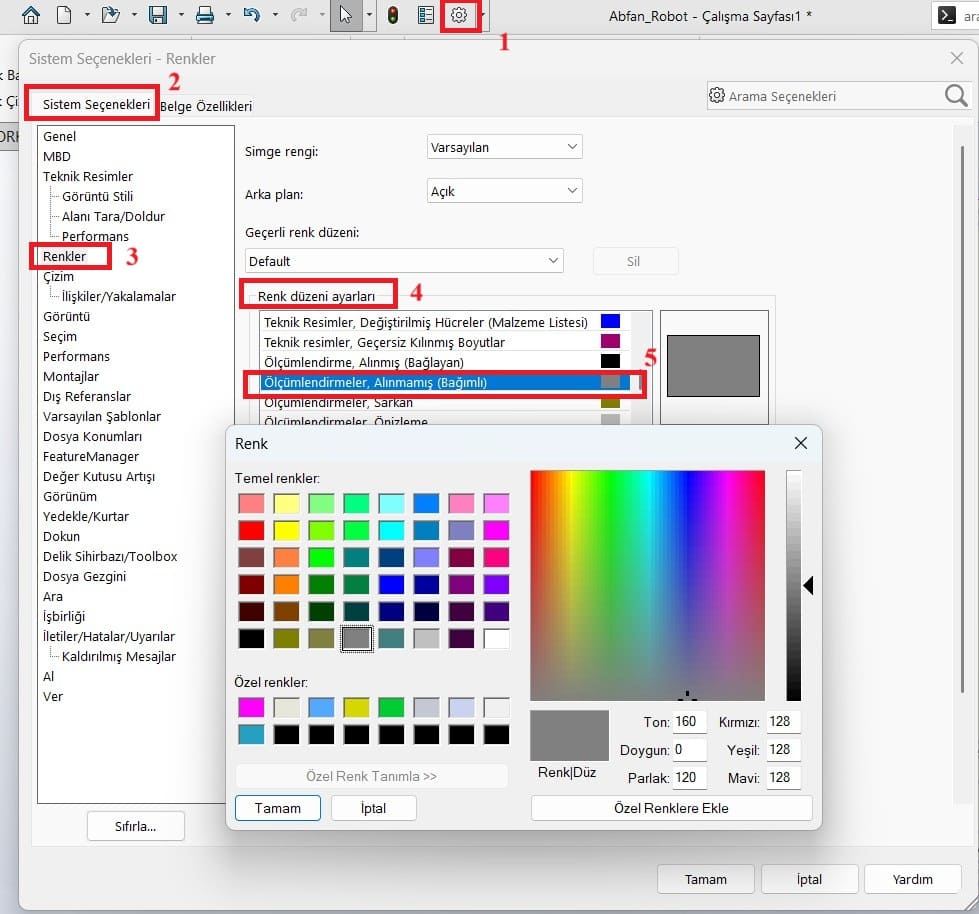Click the search magnifier icon in options
This screenshot has width=979, height=914.
pos(956,96)
